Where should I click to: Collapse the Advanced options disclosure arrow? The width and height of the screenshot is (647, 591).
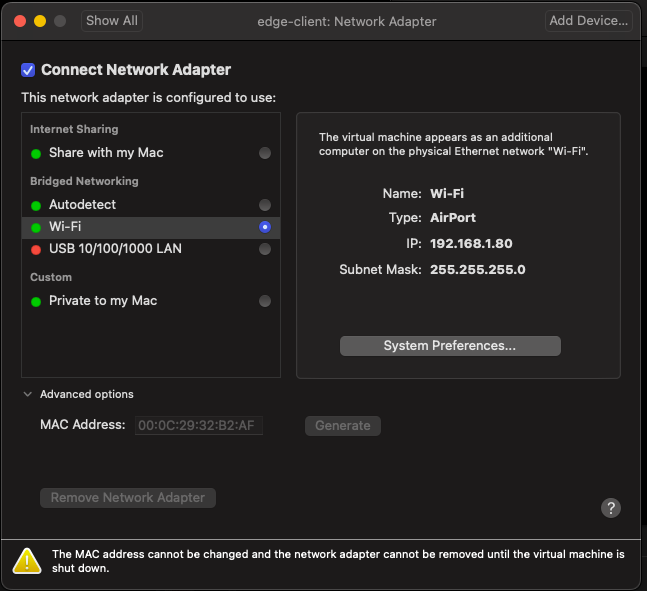27,394
